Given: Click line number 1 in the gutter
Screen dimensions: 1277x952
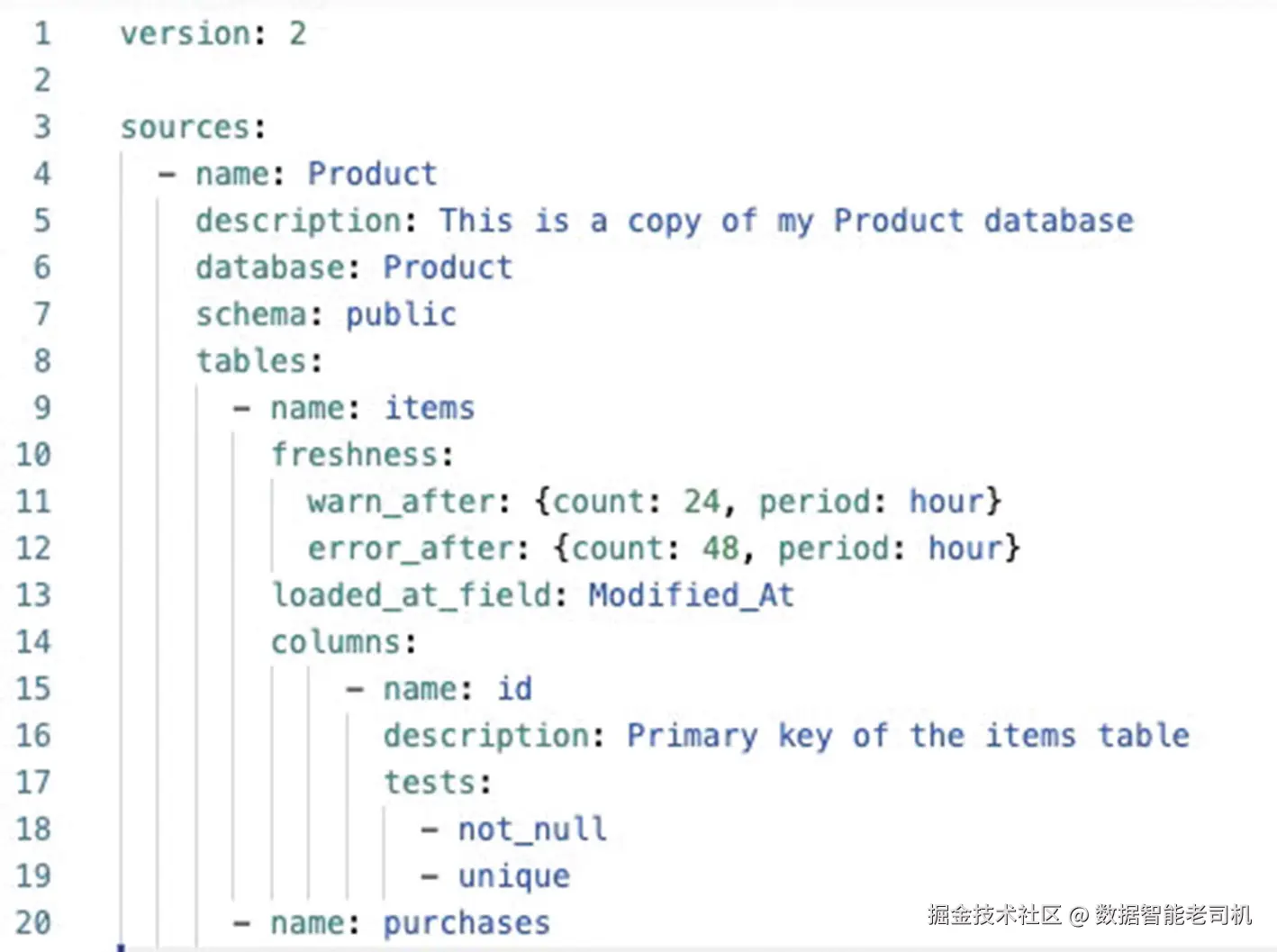Looking at the screenshot, I should [x=42, y=33].
